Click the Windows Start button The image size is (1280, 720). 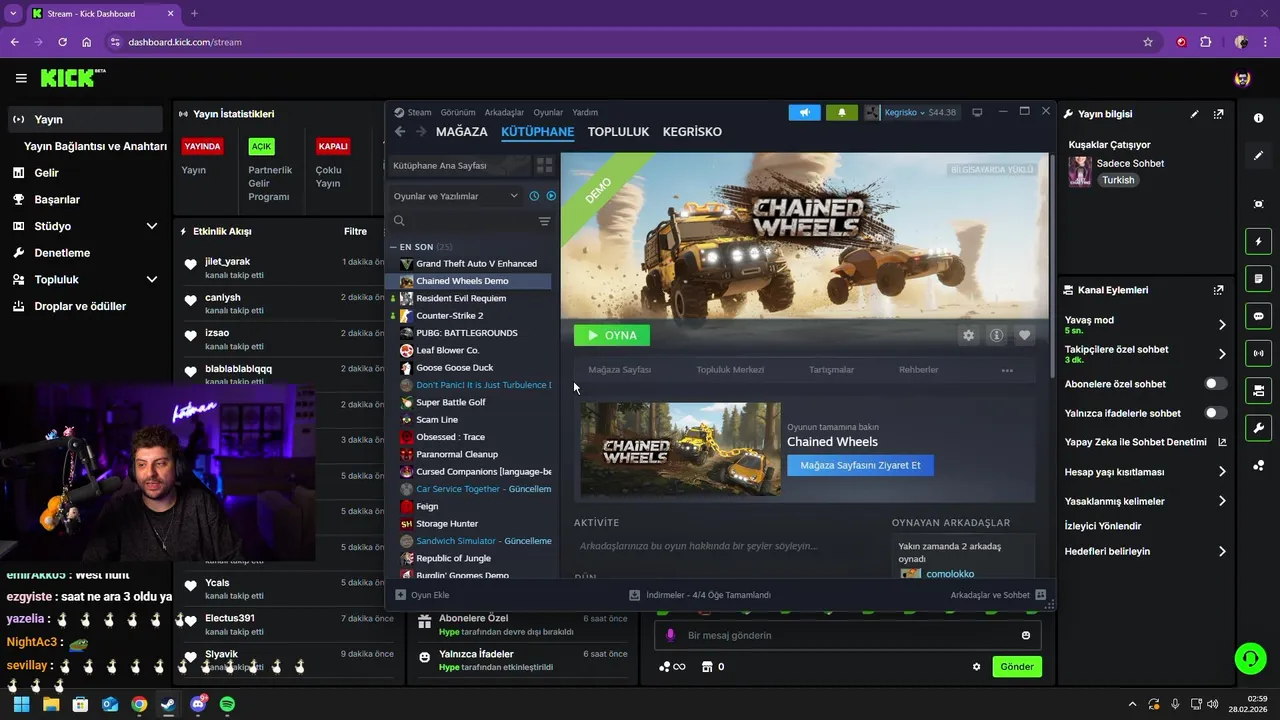point(21,704)
